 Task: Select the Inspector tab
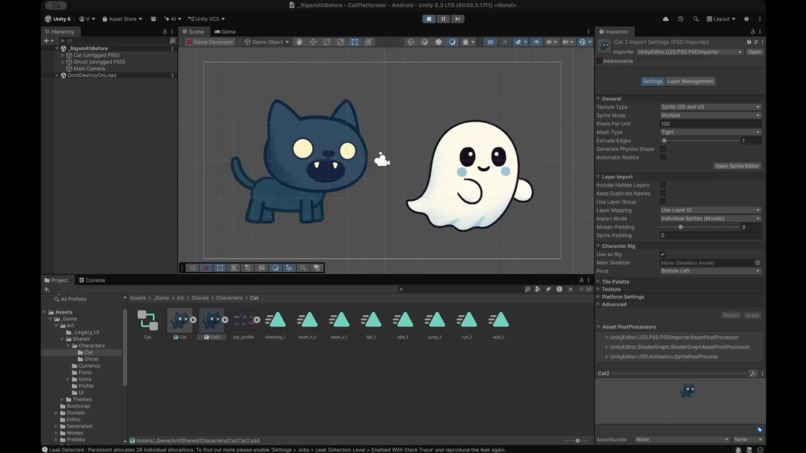614,32
